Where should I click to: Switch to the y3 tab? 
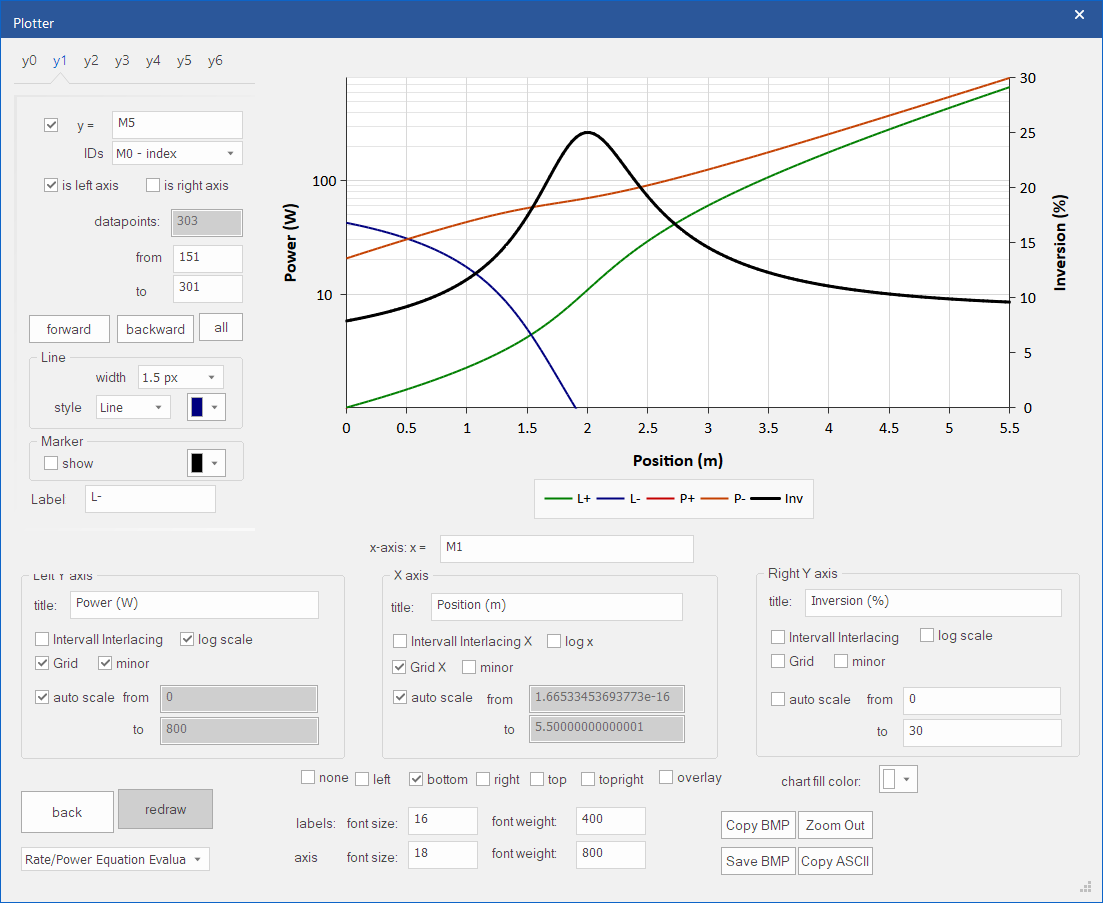point(122,60)
